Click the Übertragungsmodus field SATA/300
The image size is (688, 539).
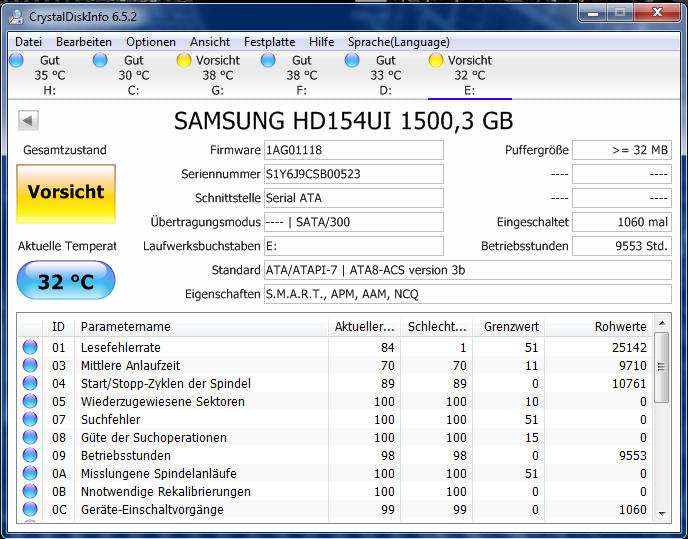354,222
